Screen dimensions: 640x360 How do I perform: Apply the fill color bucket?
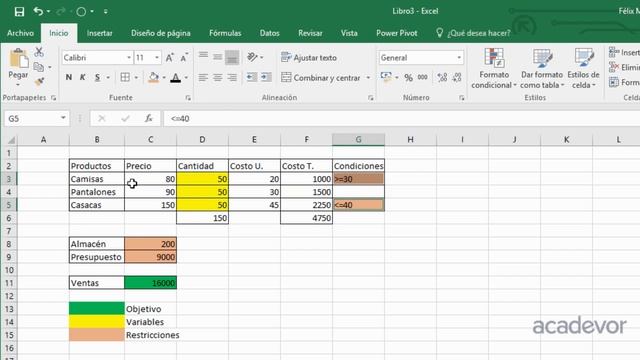(x=154, y=77)
